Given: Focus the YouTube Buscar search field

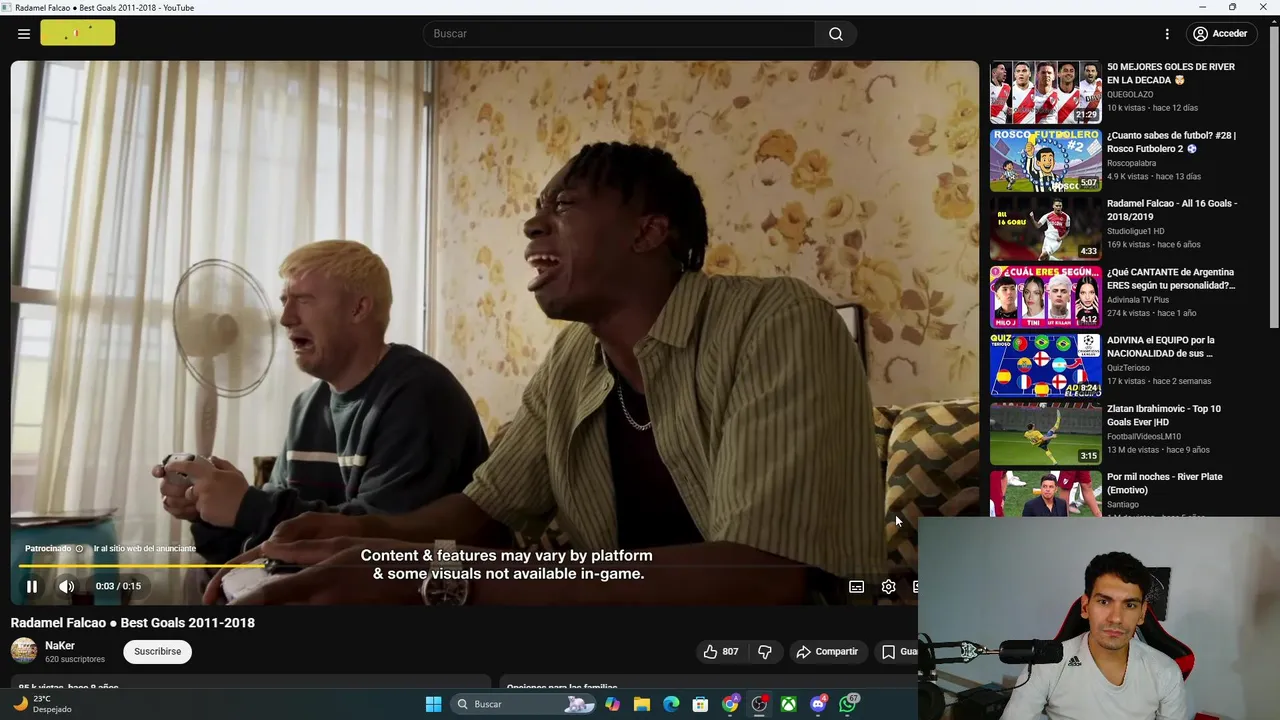Looking at the screenshot, I should pyautogui.click(x=620, y=34).
